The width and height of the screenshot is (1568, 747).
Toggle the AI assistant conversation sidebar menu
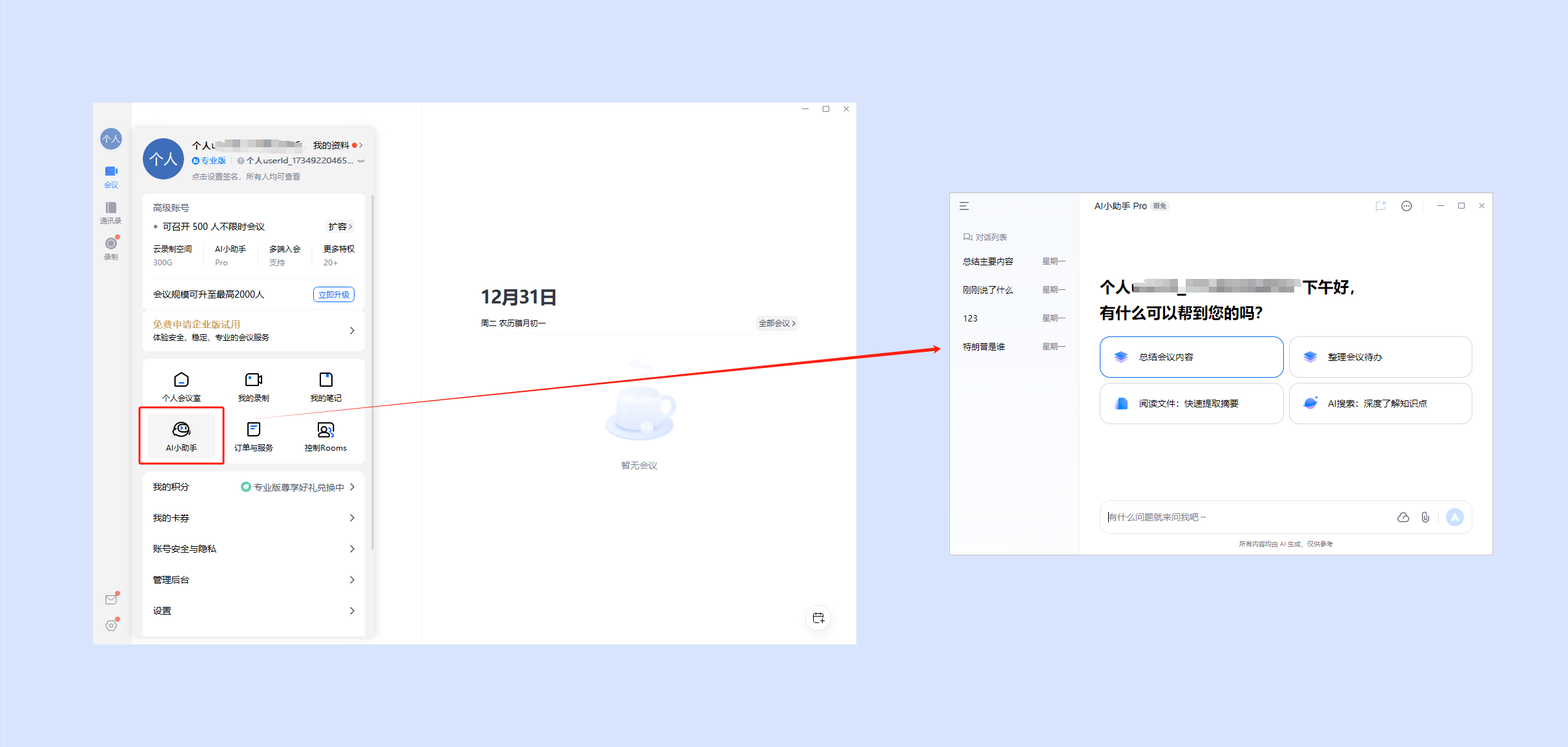(x=964, y=206)
